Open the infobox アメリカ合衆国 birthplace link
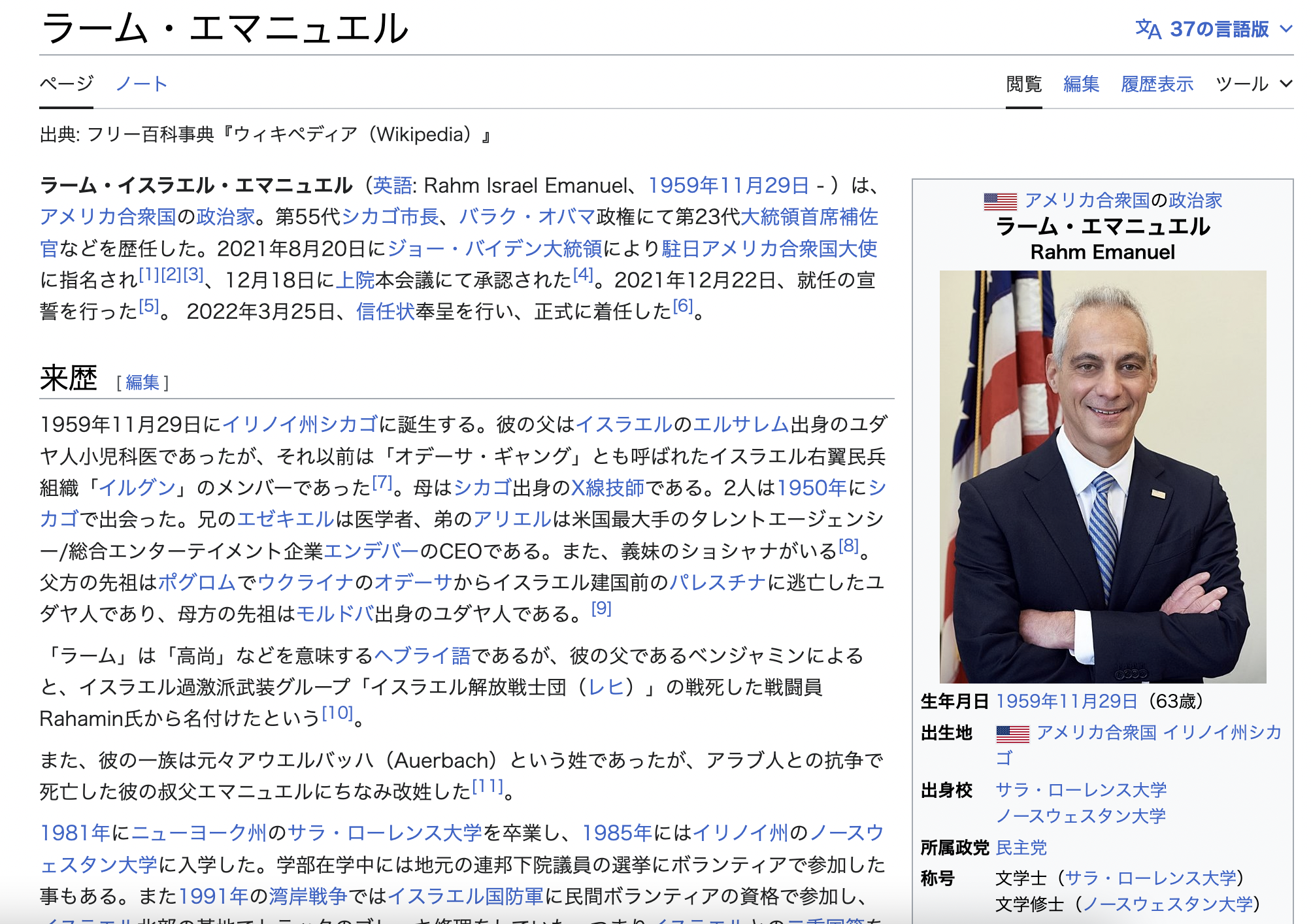Image resolution: width=1311 pixels, height=924 pixels. (1097, 733)
